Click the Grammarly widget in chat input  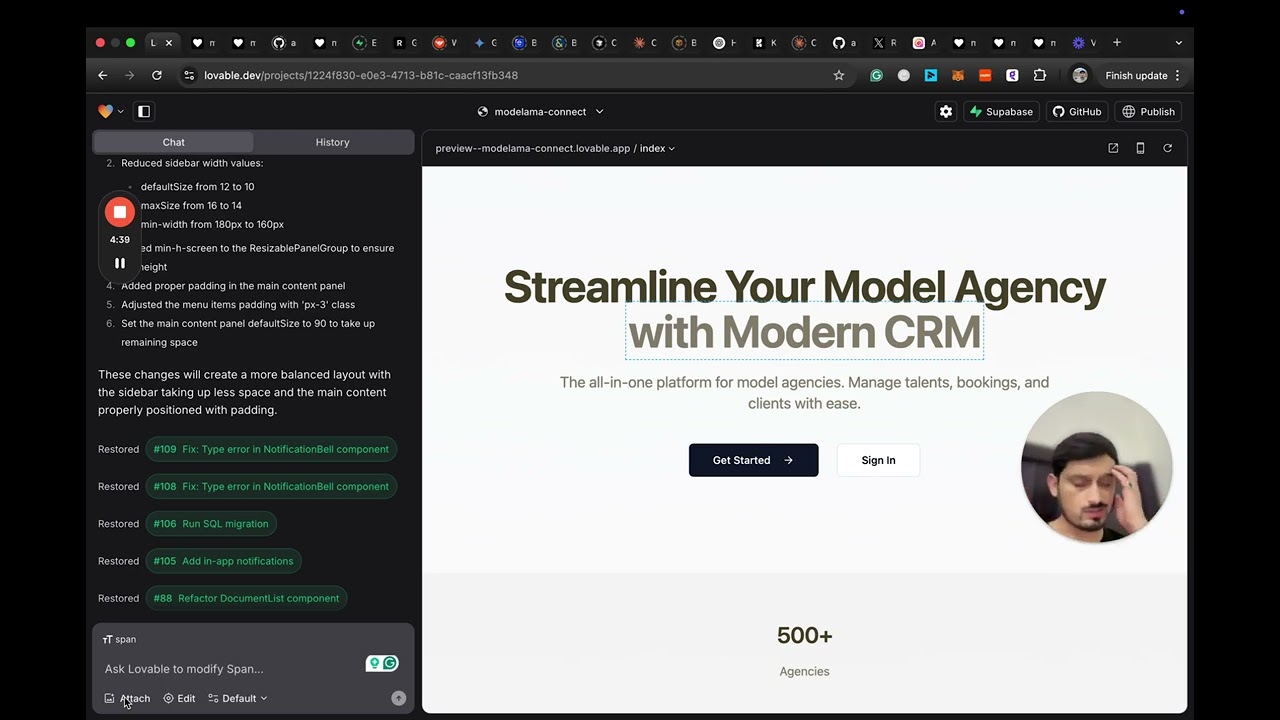[382, 663]
